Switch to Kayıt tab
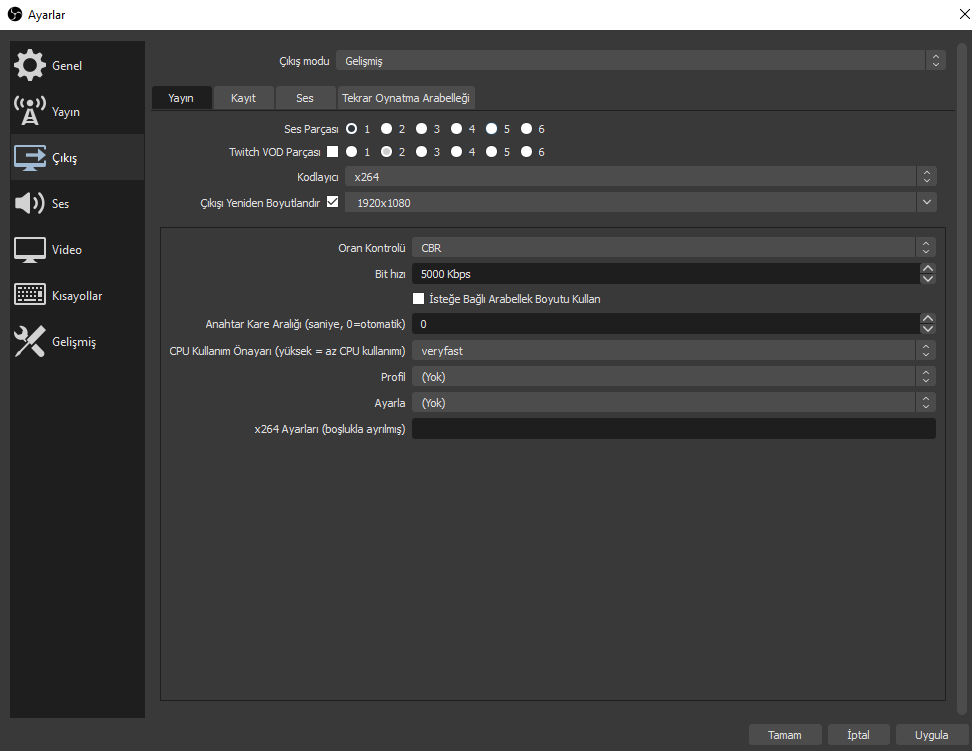This screenshot has width=972, height=751. (243, 98)
